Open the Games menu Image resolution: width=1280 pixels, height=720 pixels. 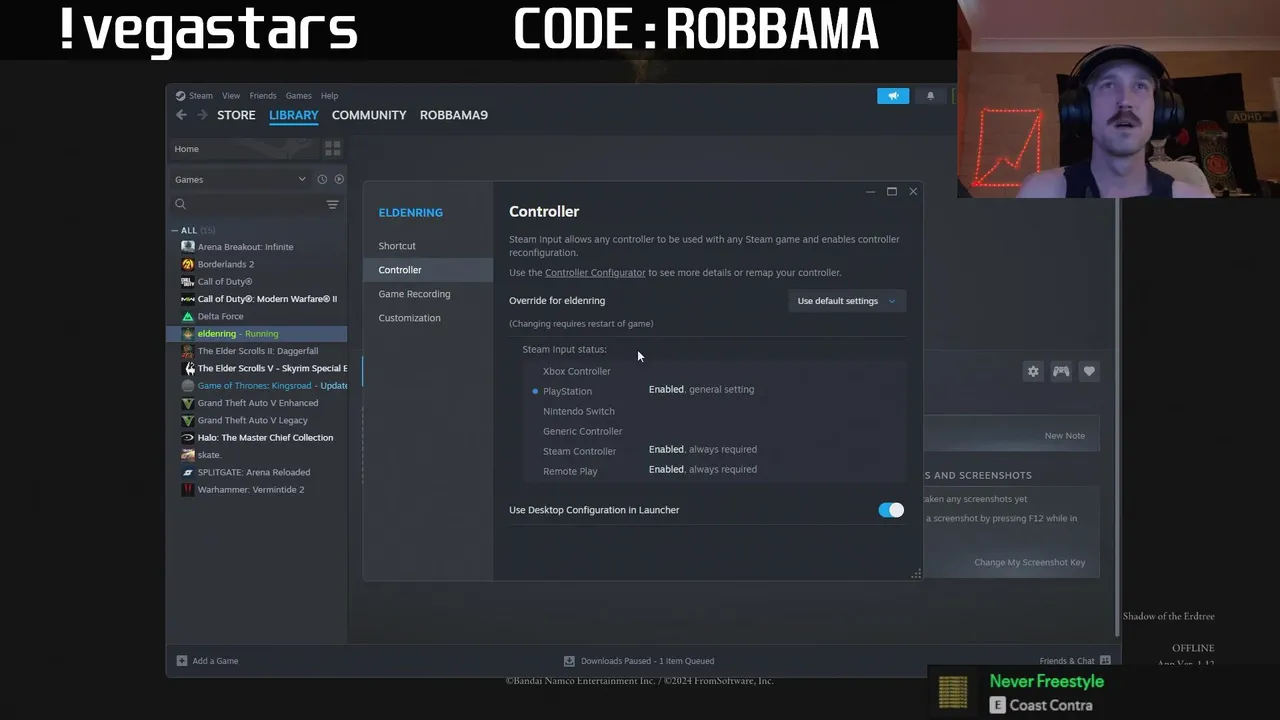point(298,96)
